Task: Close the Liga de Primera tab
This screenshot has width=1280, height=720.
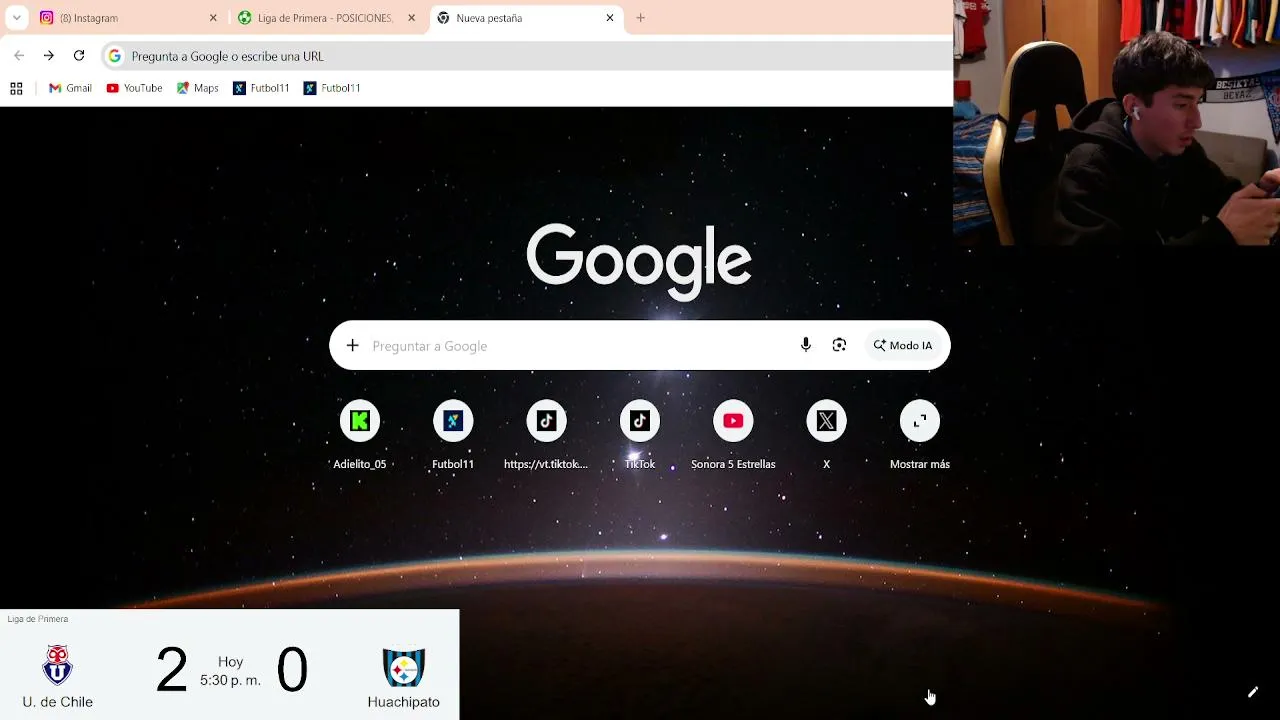Action: (x=411, y=18)
